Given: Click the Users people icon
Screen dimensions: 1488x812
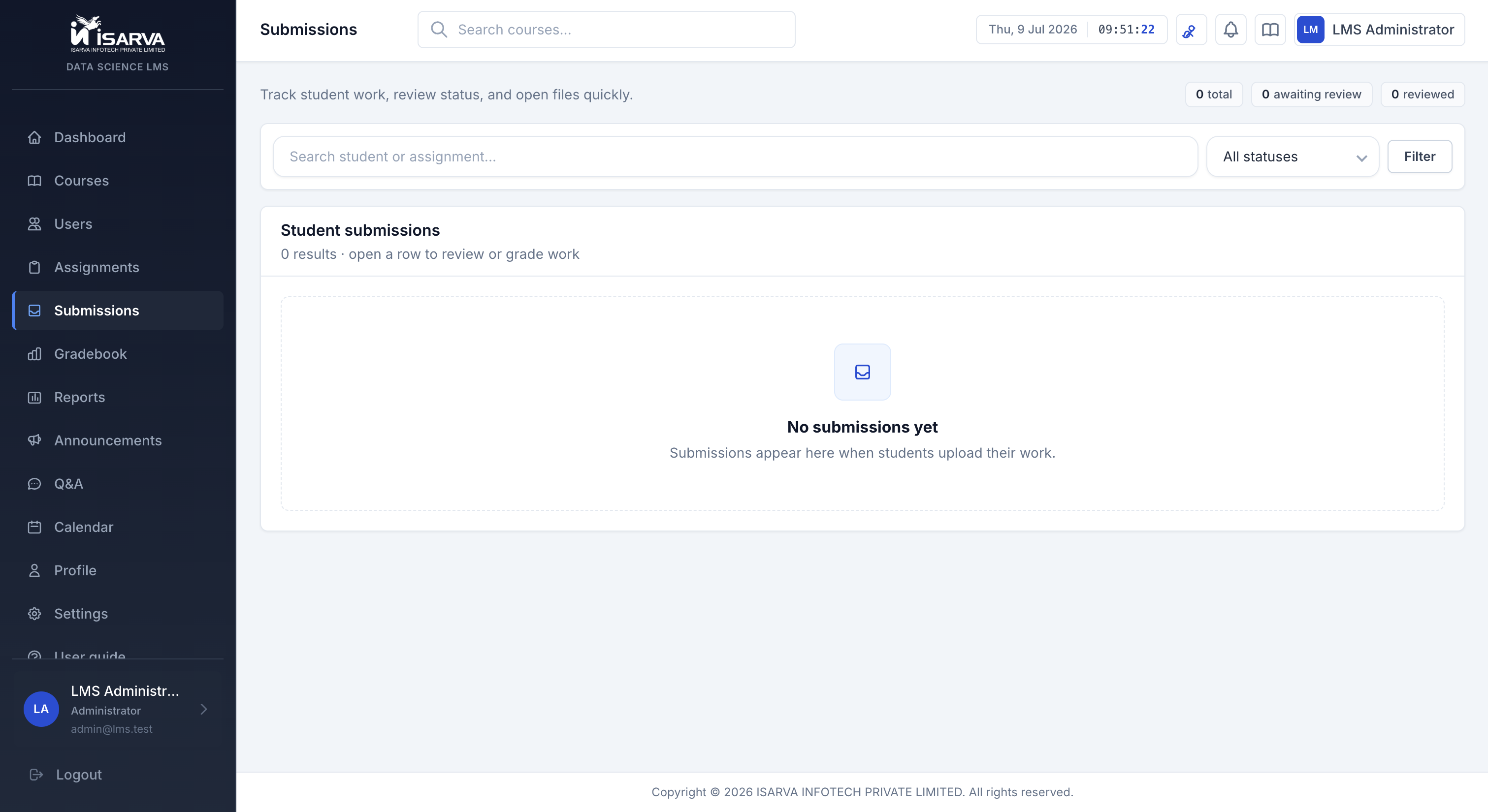Looking at the screenshot, I should (34, 224).
